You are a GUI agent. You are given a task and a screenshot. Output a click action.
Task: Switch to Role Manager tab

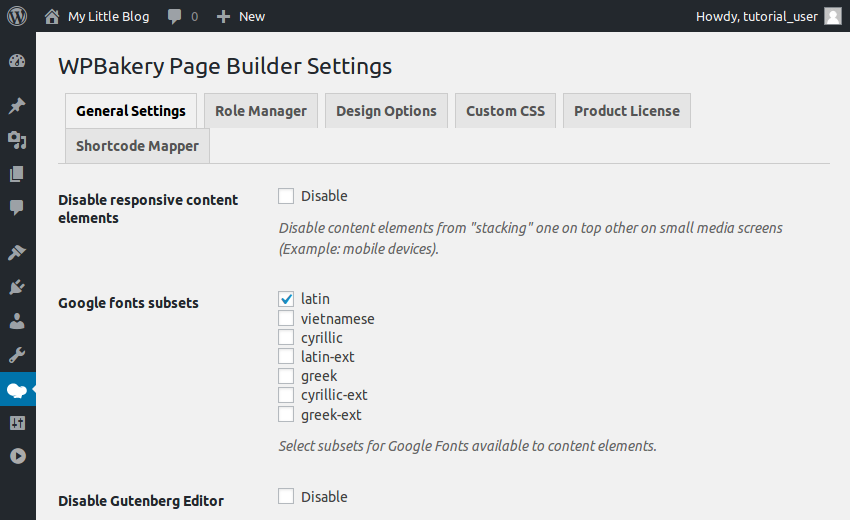tap(261, 111)
